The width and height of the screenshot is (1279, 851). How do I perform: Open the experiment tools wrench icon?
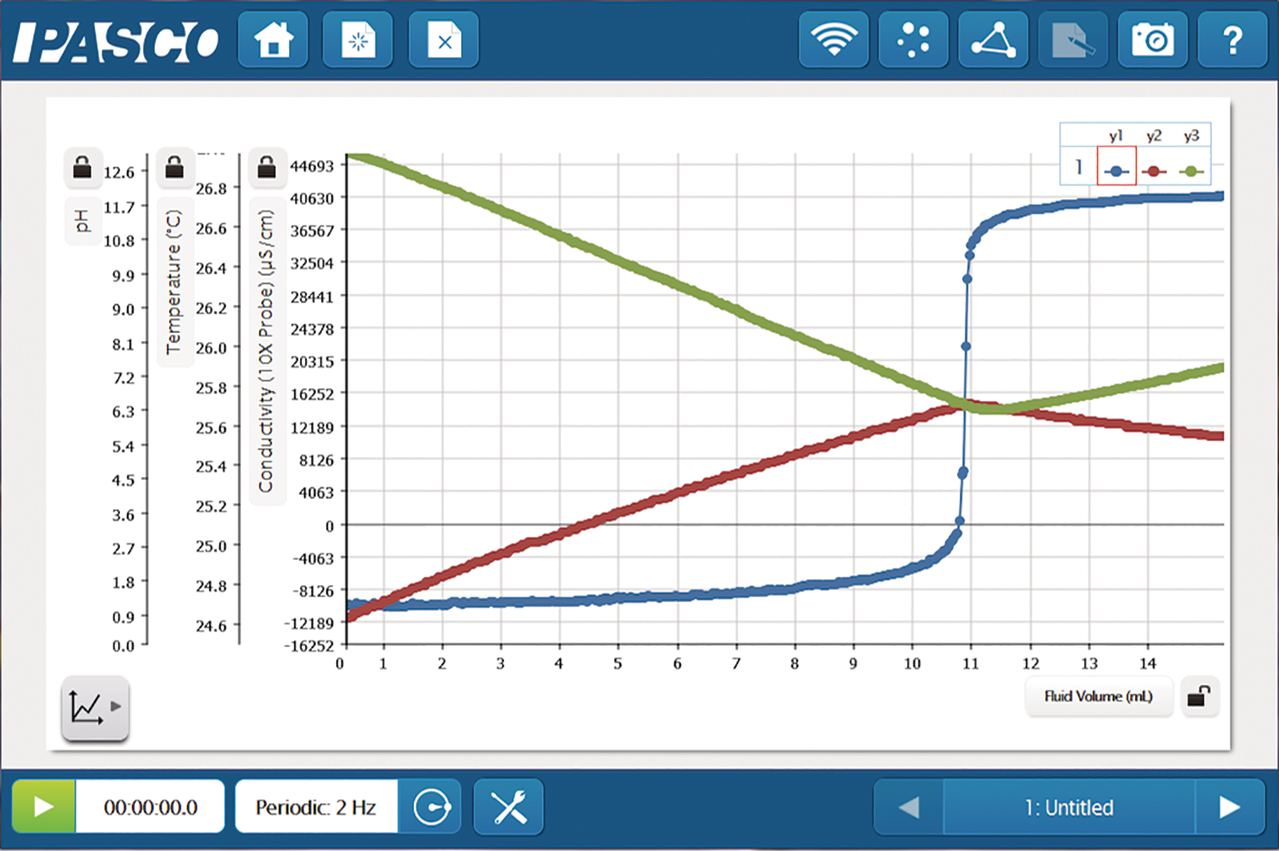pyautogui.click(x=509, y=807)
